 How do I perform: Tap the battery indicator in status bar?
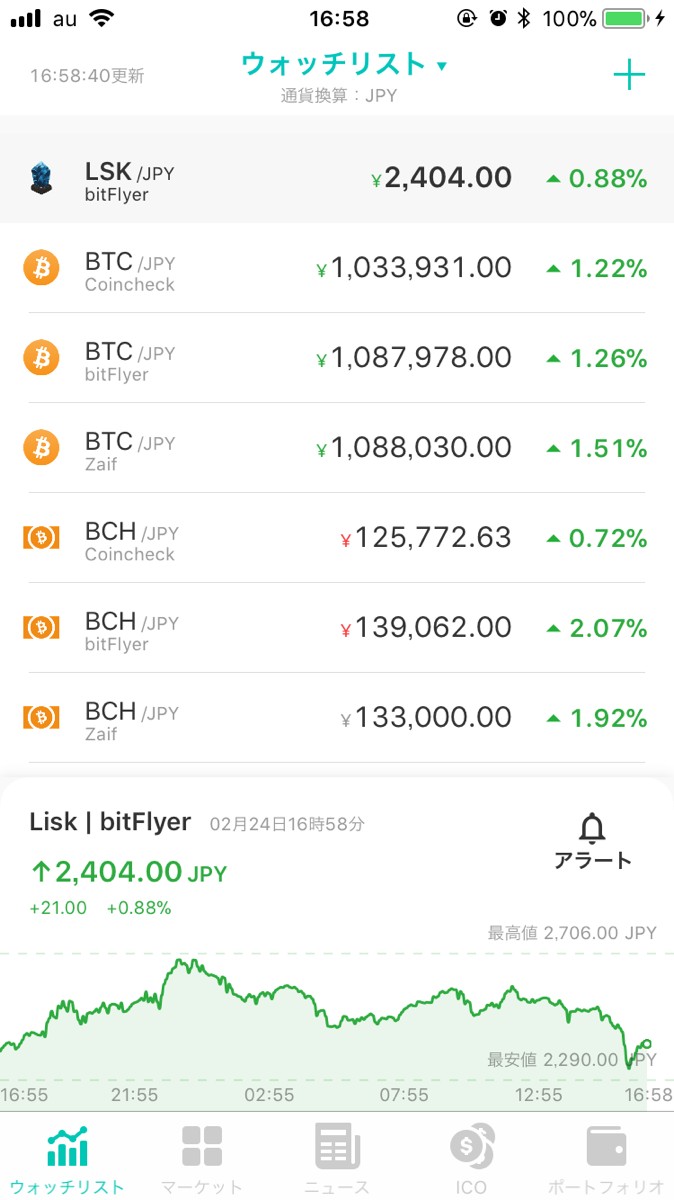coord(626,18)
